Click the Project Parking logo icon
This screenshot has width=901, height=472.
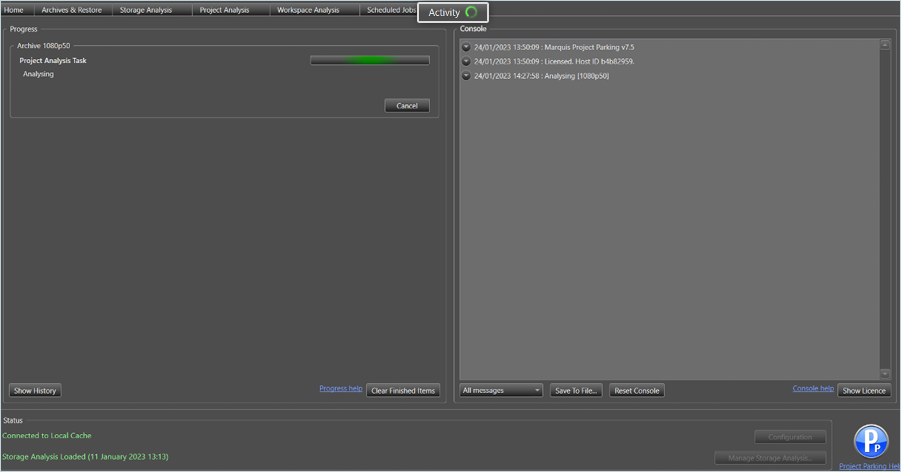click(x=870, y=441)
